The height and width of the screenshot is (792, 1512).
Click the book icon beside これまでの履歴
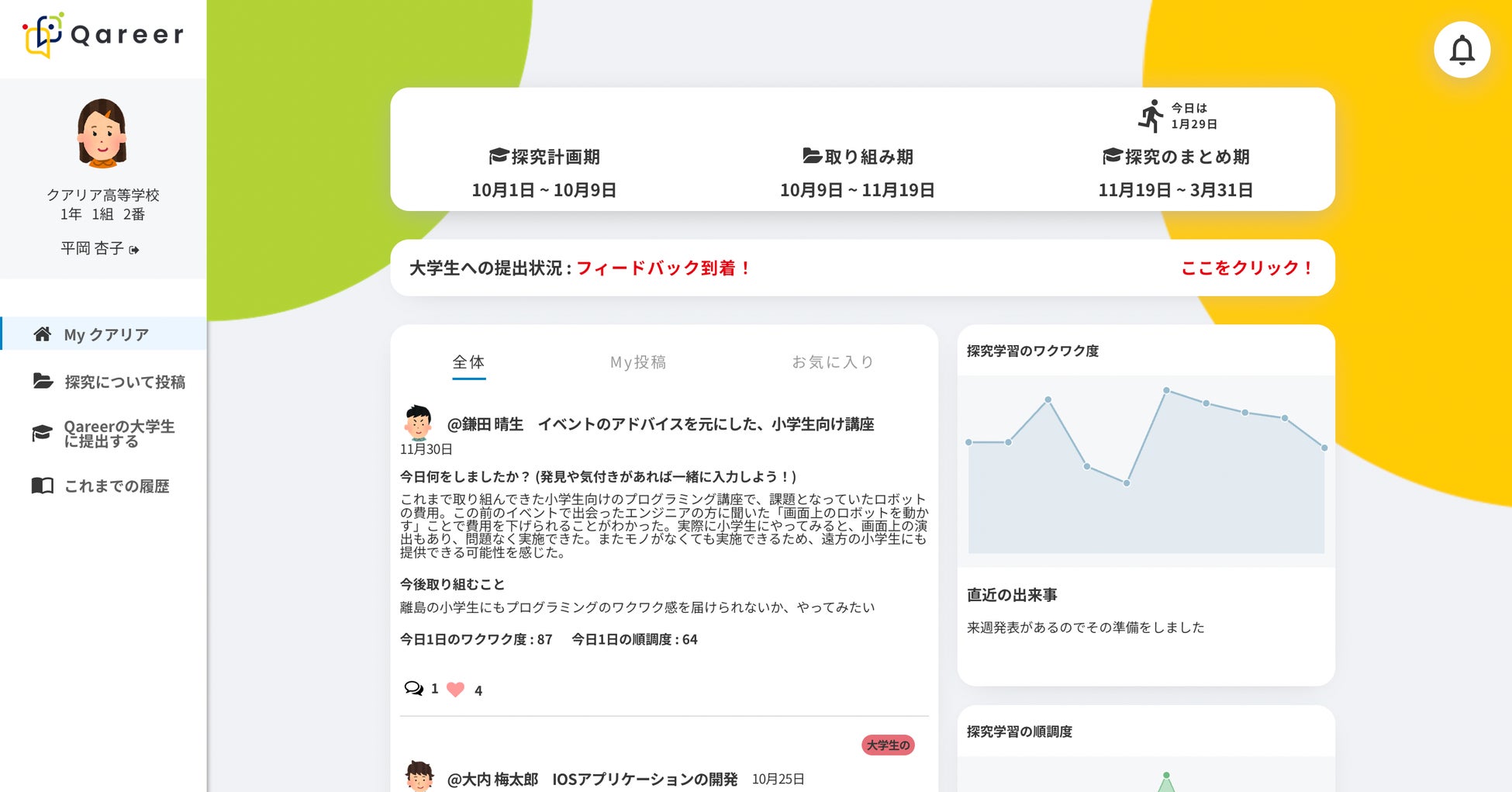click(x=42, y=486)
